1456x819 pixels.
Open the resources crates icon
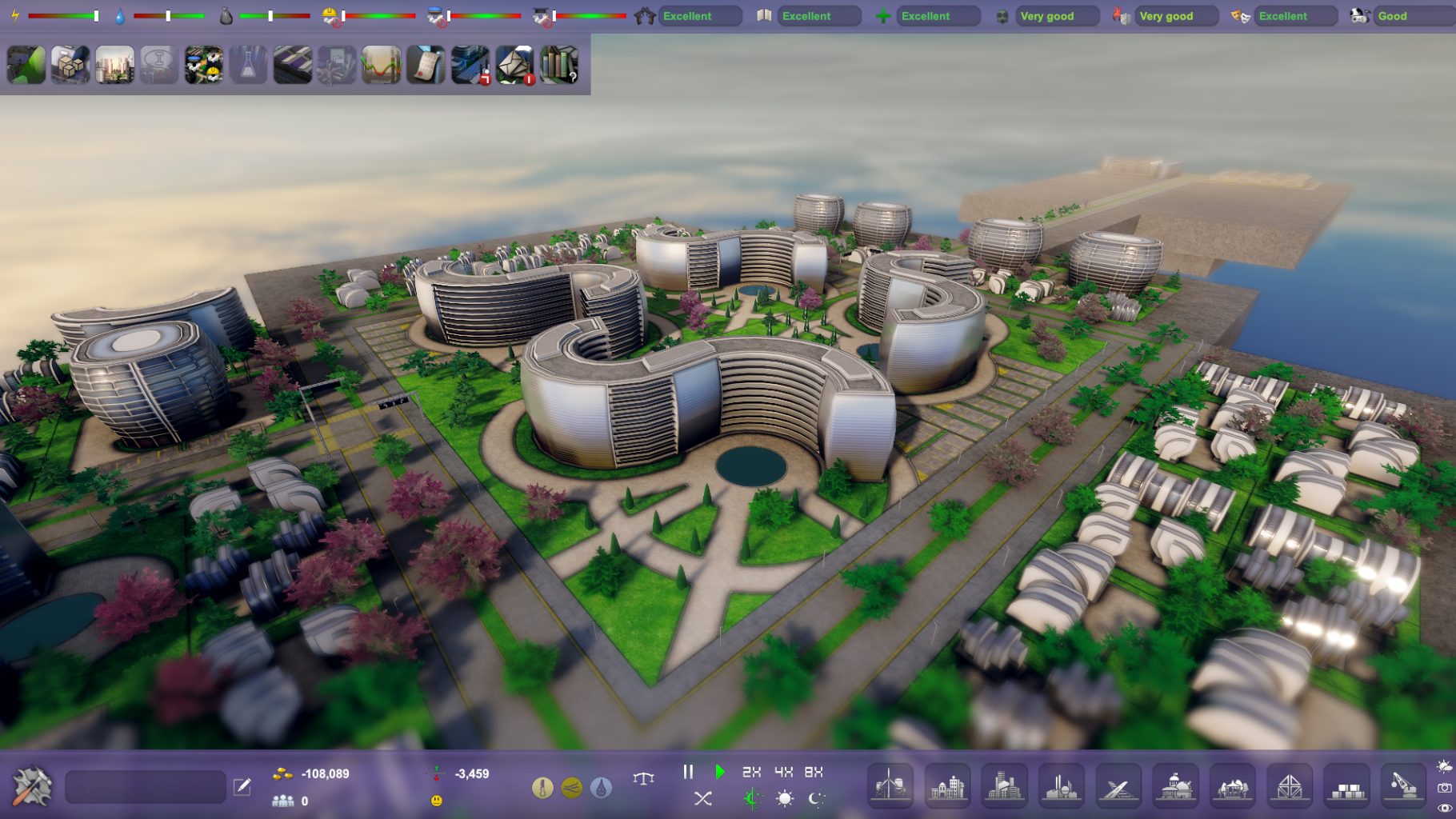[70, 65]
